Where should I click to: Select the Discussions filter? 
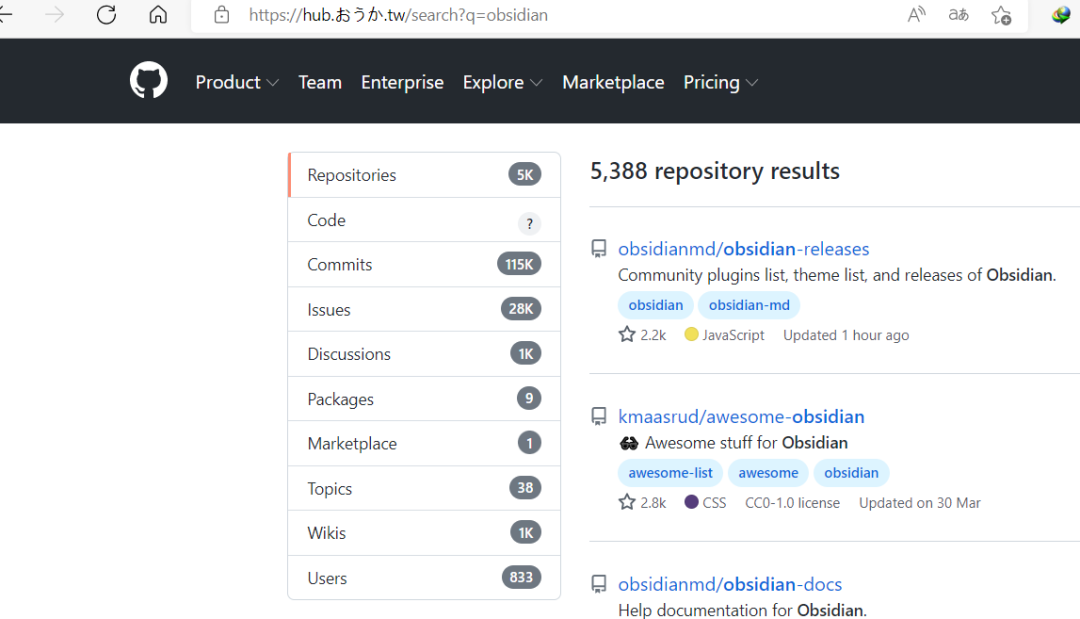click(x=424, y=354)
